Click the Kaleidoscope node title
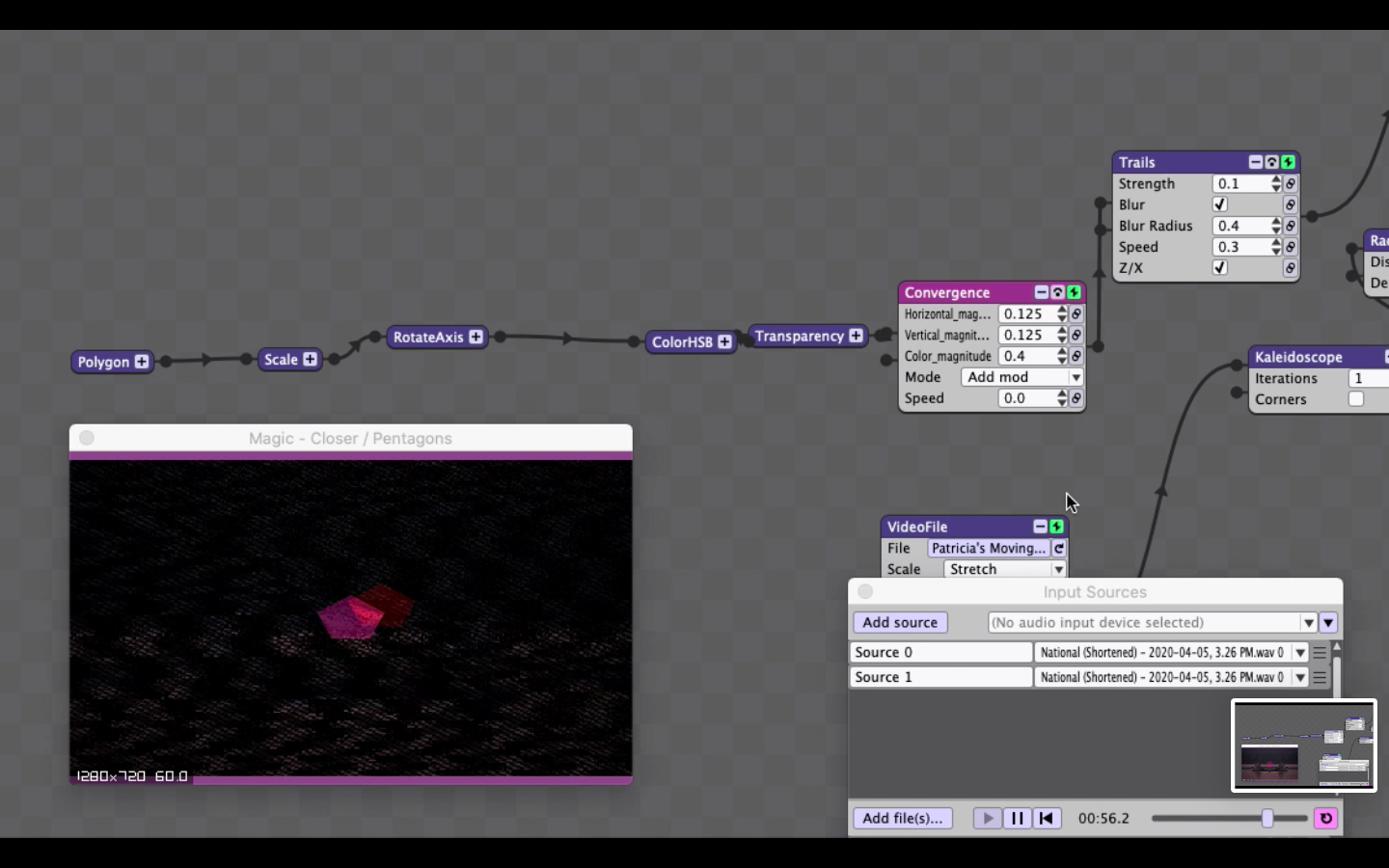The image size is (1389, 868). (x=1298, y=357)
